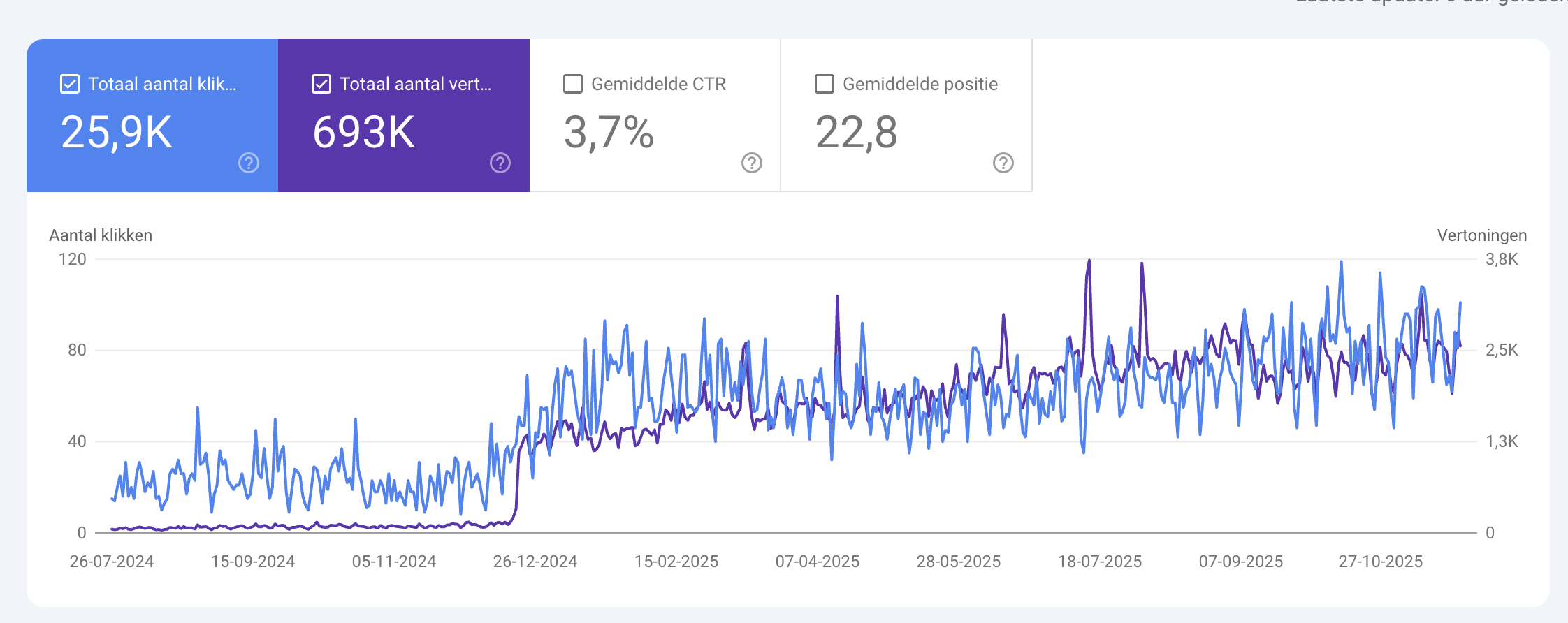This screenshot has width=1568, height=623.
Task: Click the 18-07-2025 date label on chart axis
Action: (1100, 562)
